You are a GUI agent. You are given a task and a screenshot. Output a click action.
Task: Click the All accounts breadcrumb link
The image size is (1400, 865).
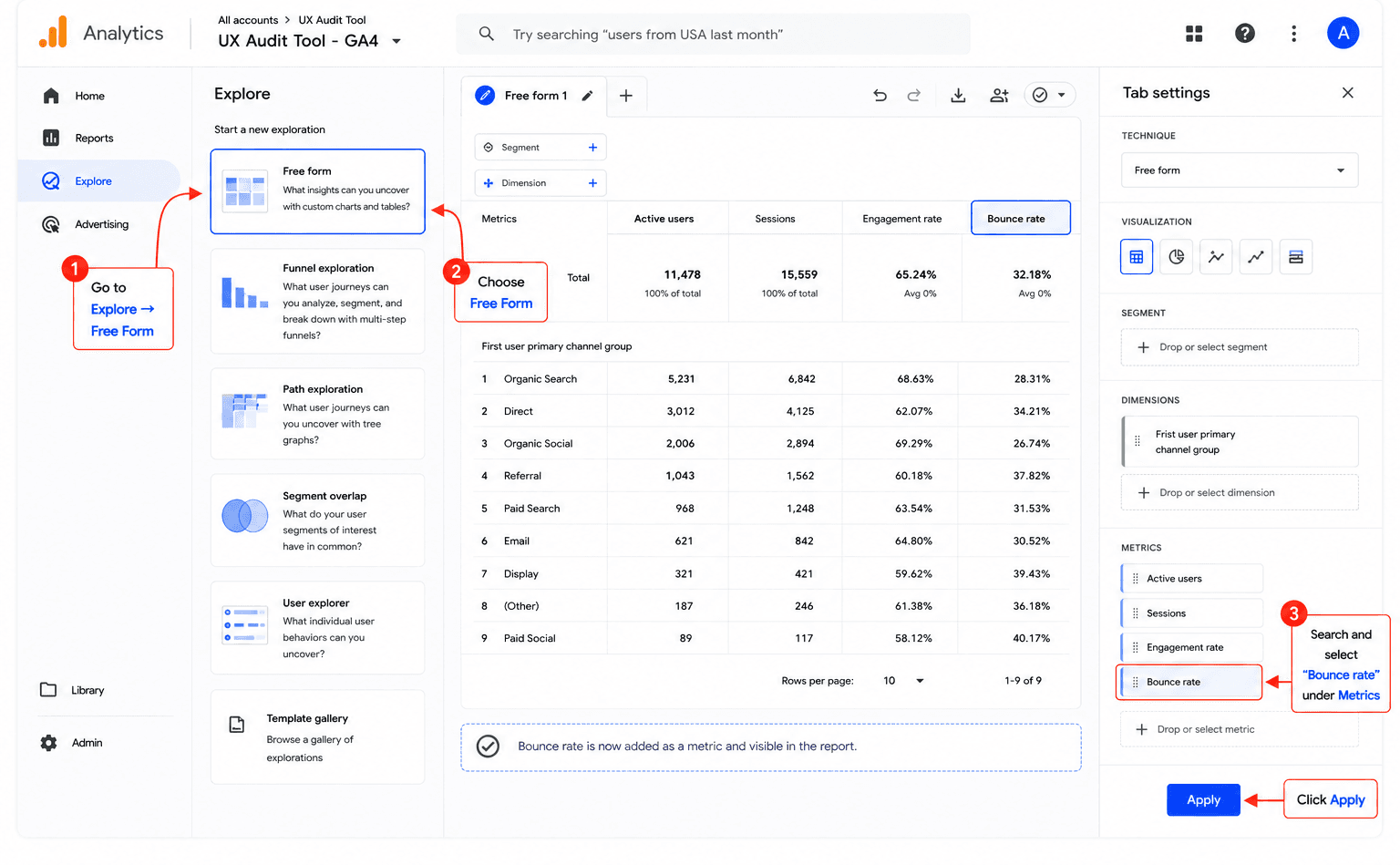[248, 20]
